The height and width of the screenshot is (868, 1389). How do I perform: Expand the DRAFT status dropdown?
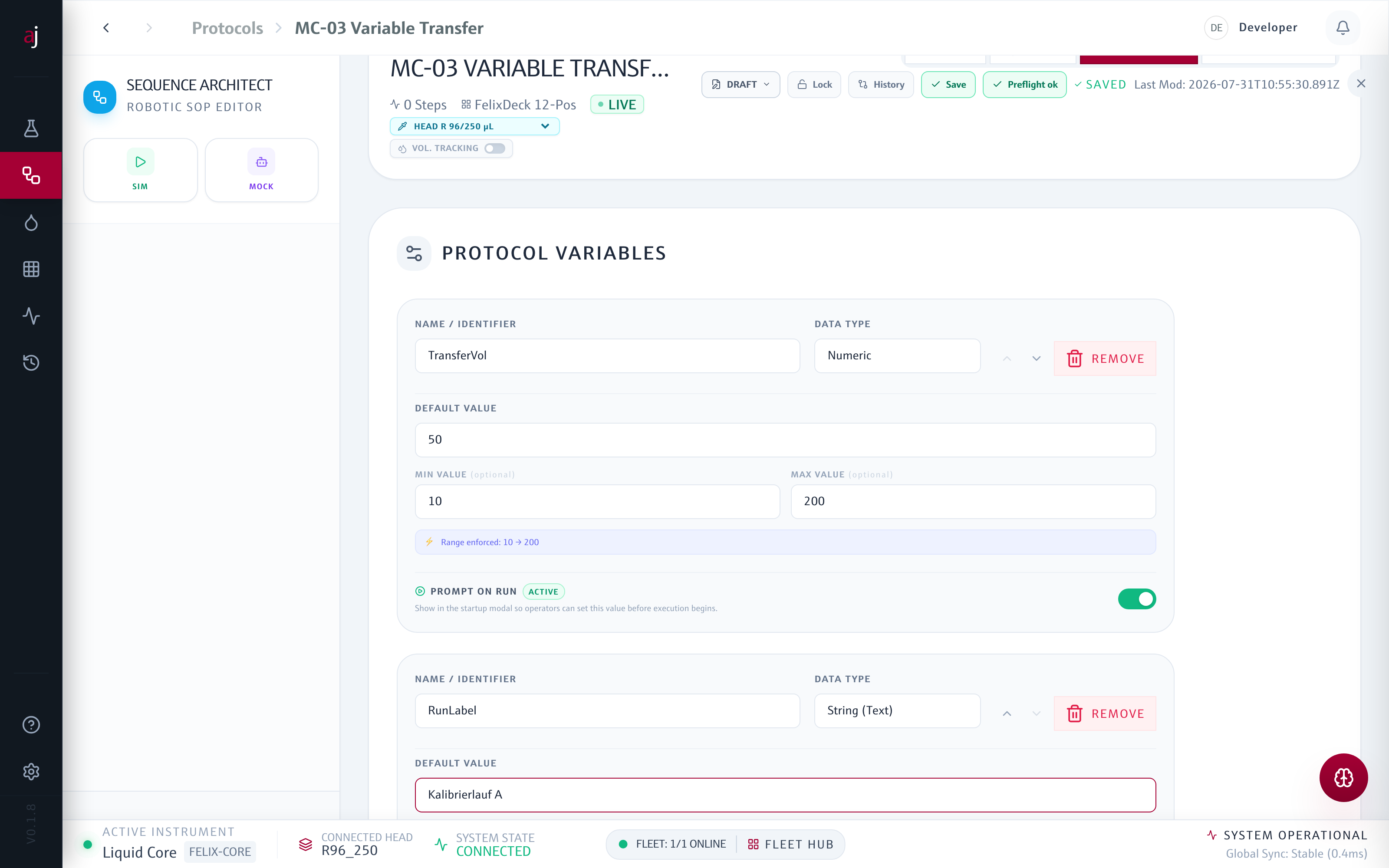click(741, 84)
